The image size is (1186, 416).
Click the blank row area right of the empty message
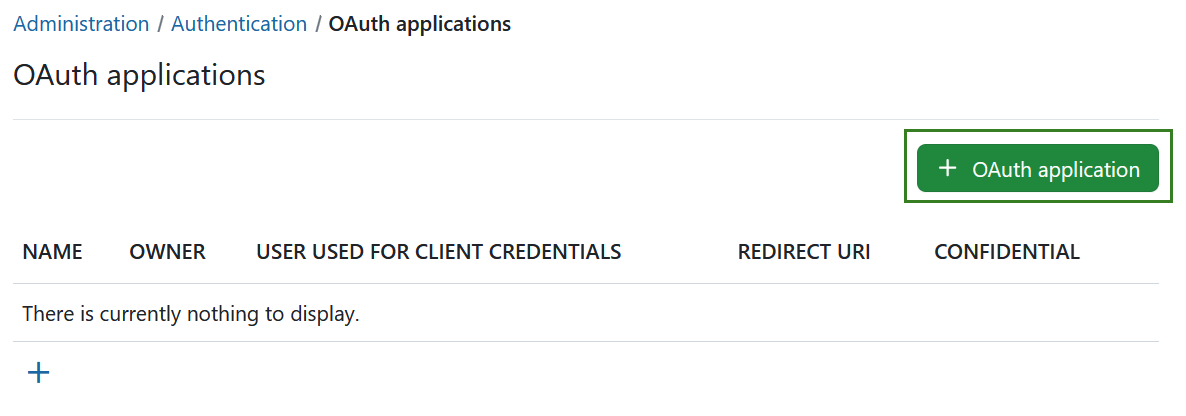pos(750,314)
